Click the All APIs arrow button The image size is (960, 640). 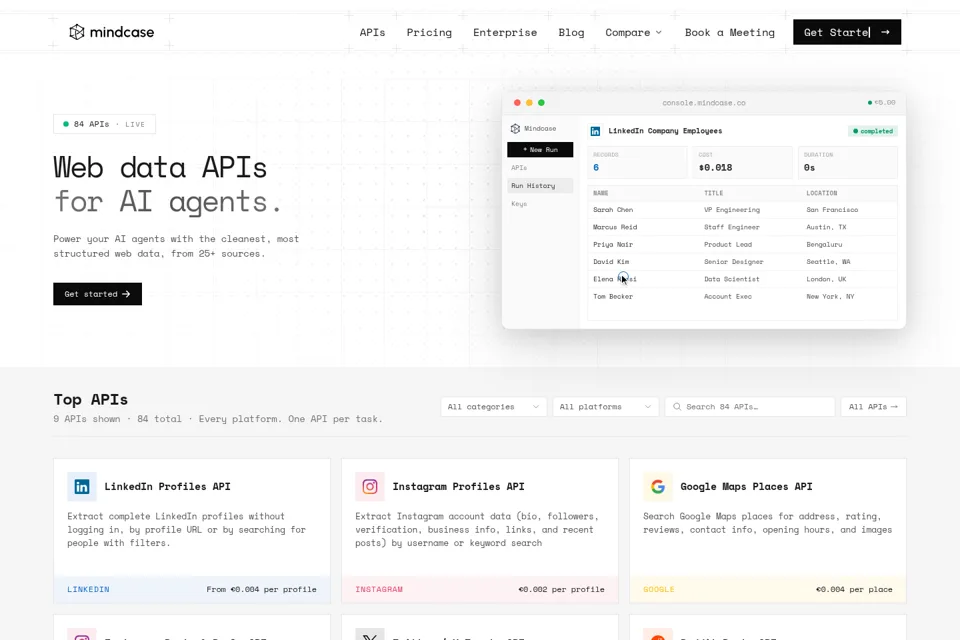point(874,407)
